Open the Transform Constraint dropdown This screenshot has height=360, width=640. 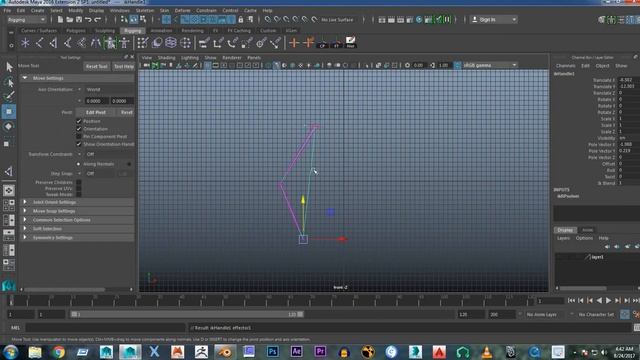(106, 154)
